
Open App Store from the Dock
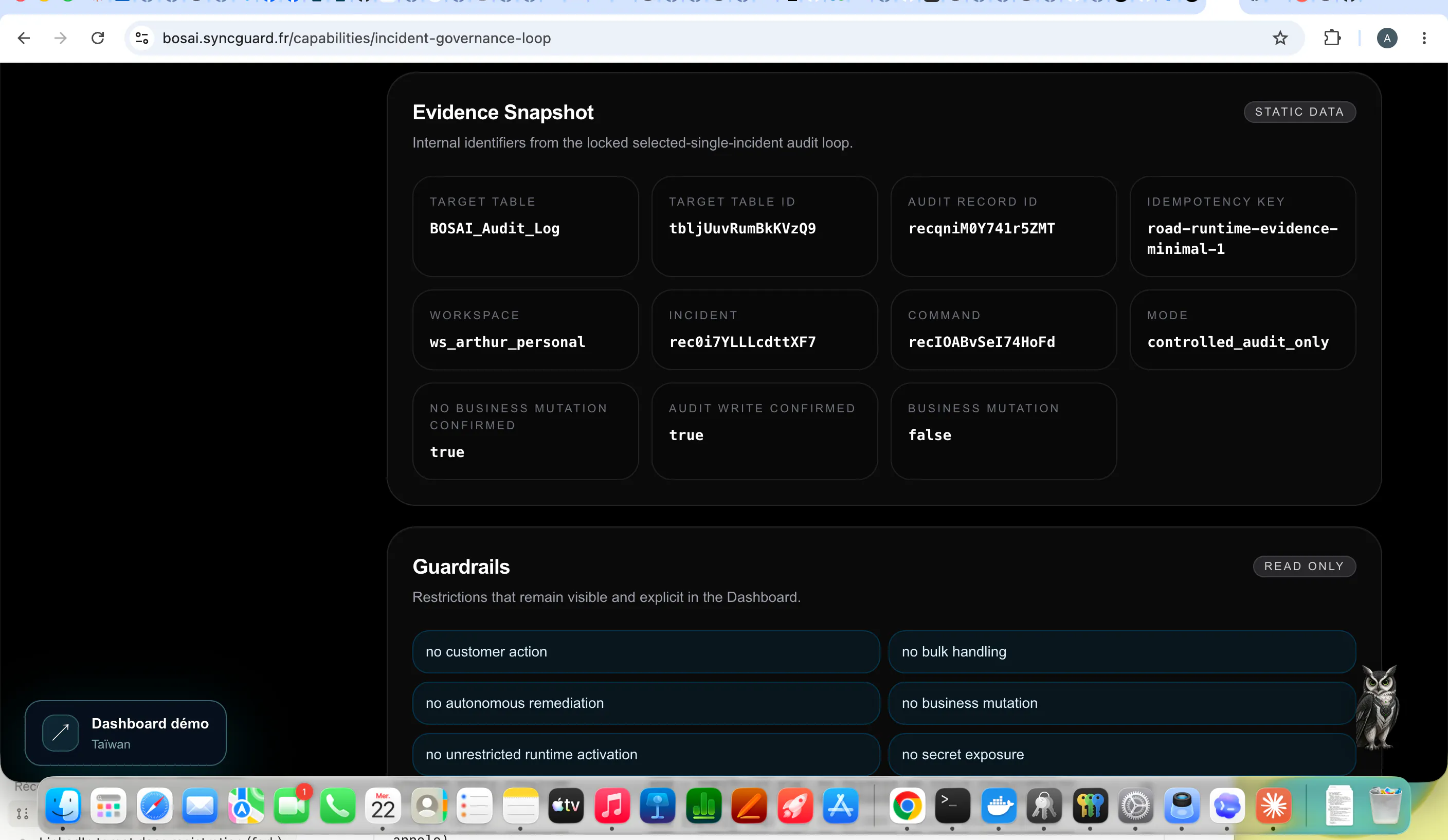tap(841, 806)
